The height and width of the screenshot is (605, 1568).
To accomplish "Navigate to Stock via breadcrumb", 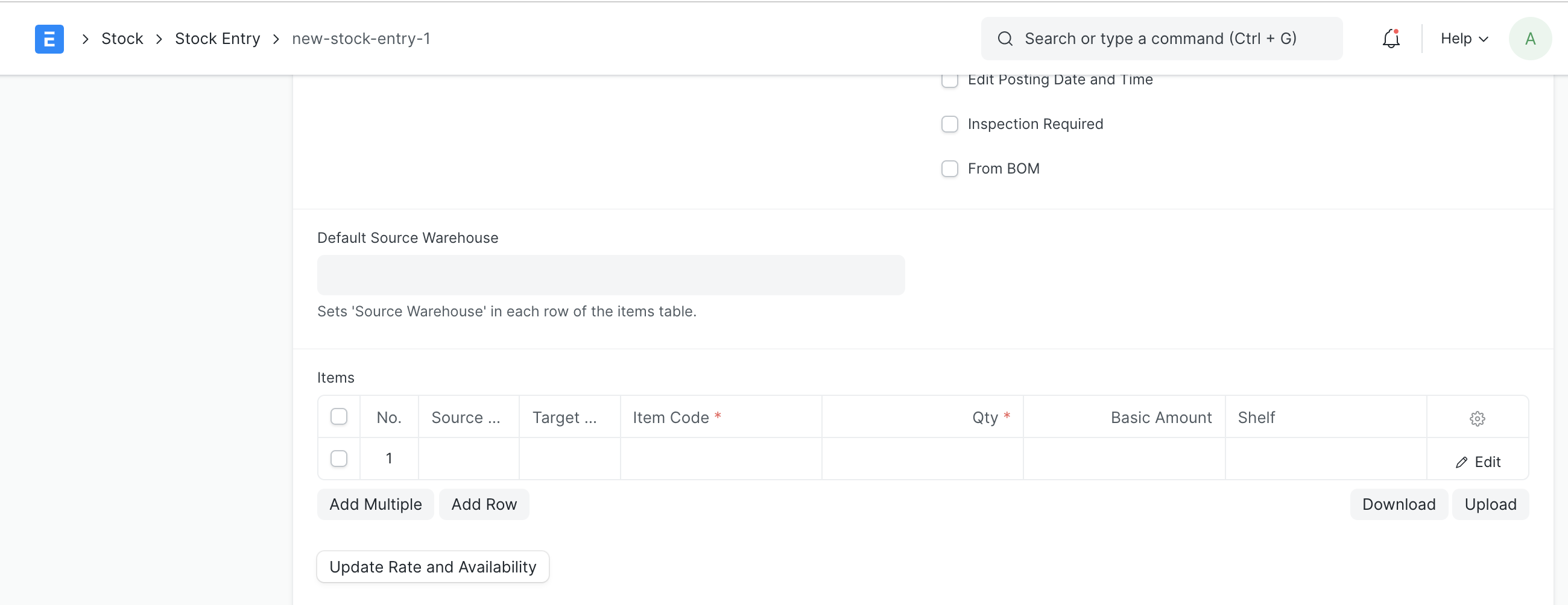I will tap(122, 38).
